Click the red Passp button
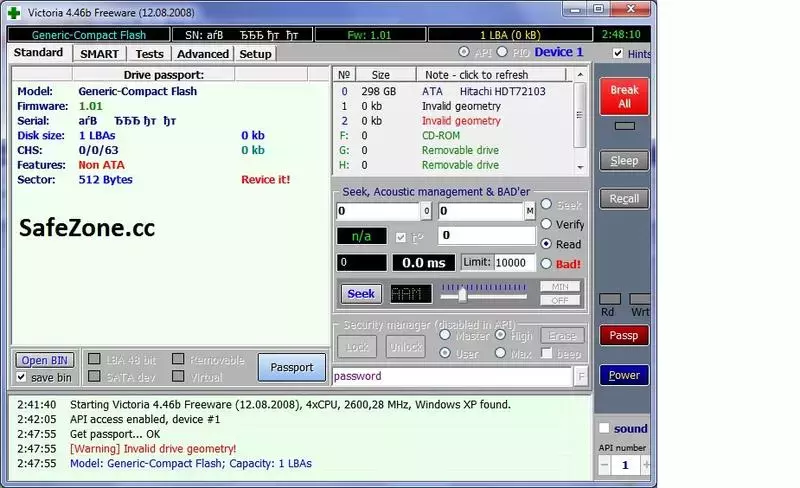800x488 pixels. point(624,335)
